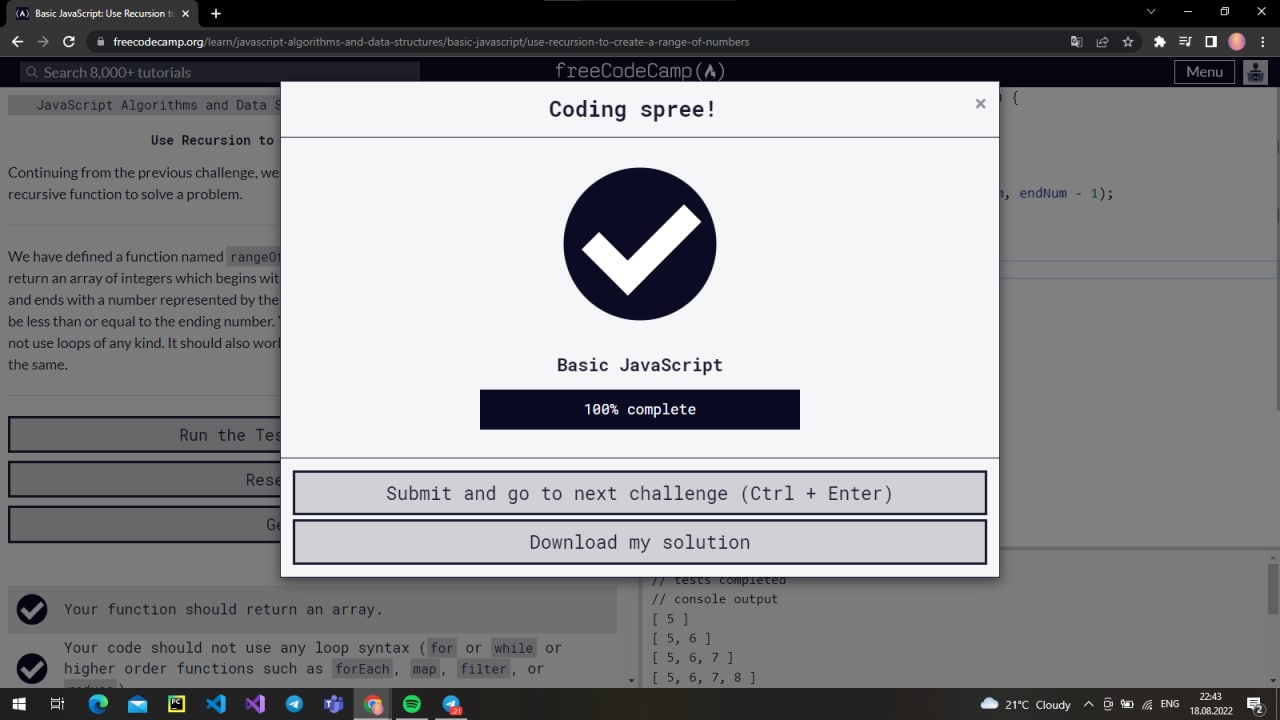The width and height of the screenshot is (1280, 720).
Task: Open Windows Start menu
Action: point(18,704)
